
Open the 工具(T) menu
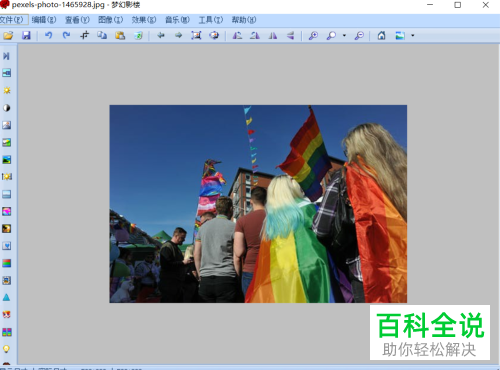pos(211,20)
